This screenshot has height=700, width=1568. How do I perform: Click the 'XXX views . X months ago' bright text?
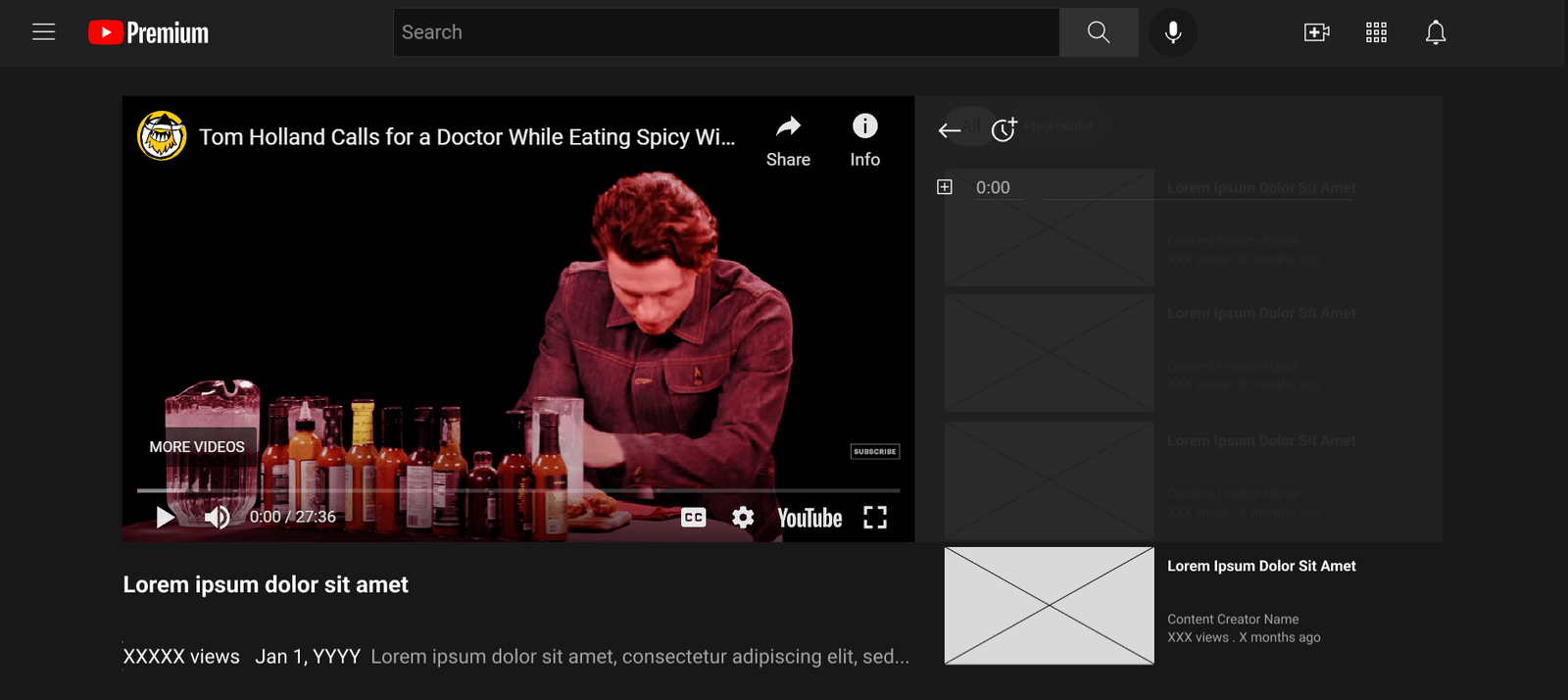[x=1244, y=637]
